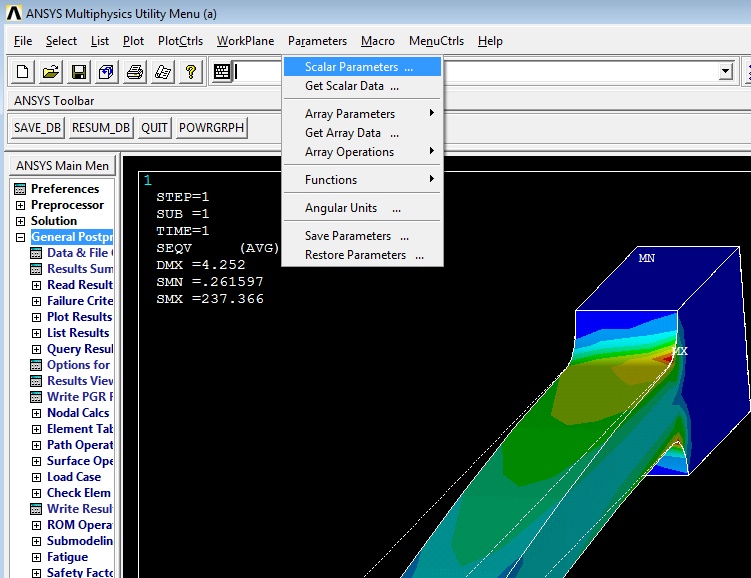
Task: Click the Results Viewer dialog icon
Action: [x=36, y=381]
